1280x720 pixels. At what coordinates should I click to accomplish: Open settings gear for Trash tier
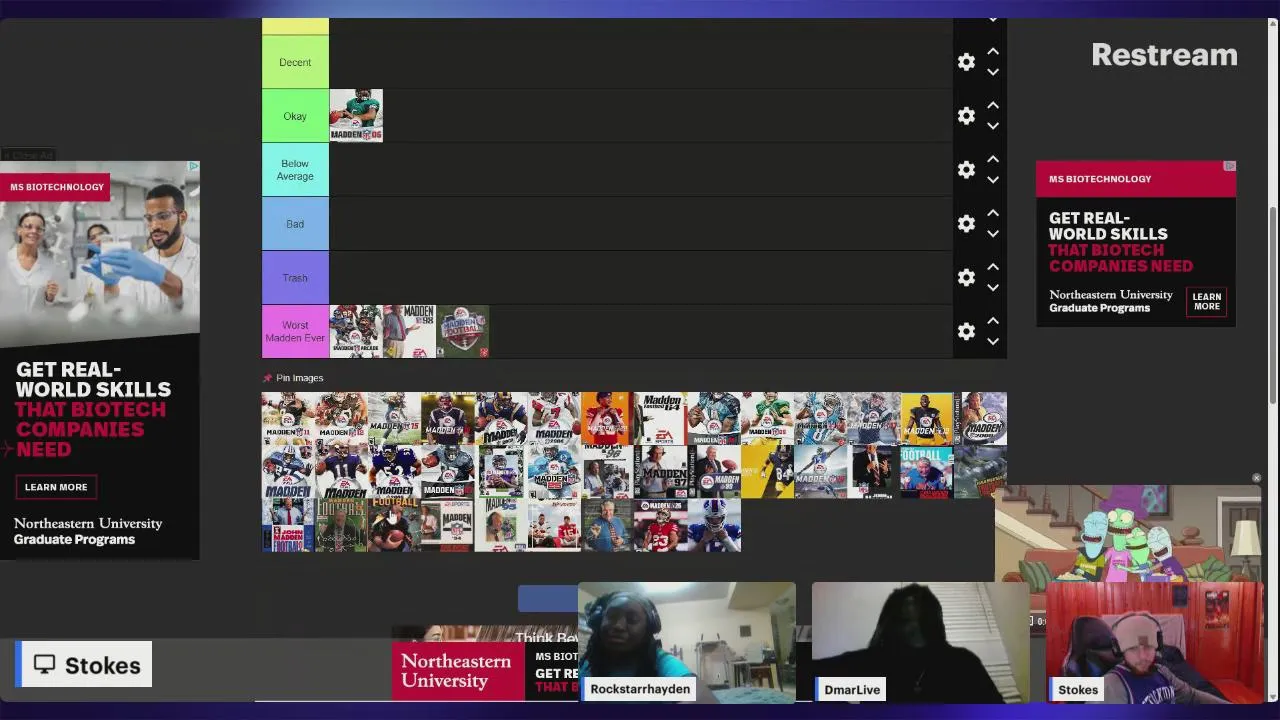[966, 278]
